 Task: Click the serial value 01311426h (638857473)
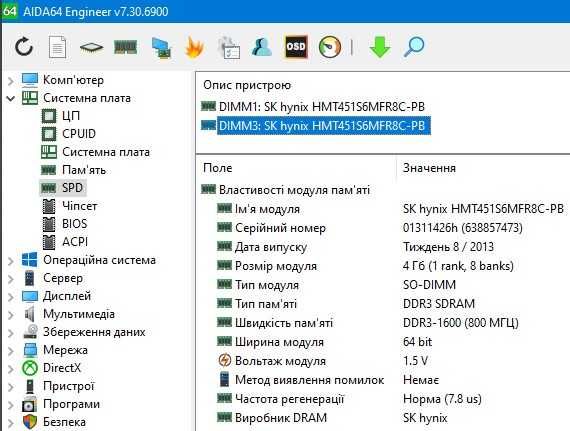(x=463, y=228)
